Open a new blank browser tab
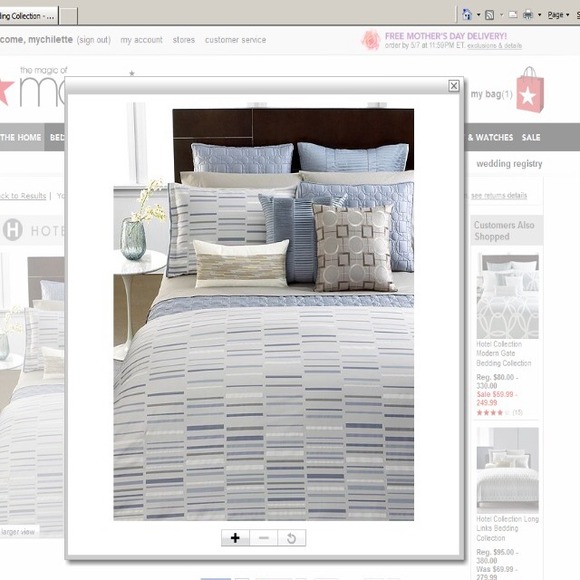Viewport: 580px width, 580px height. 68,16
